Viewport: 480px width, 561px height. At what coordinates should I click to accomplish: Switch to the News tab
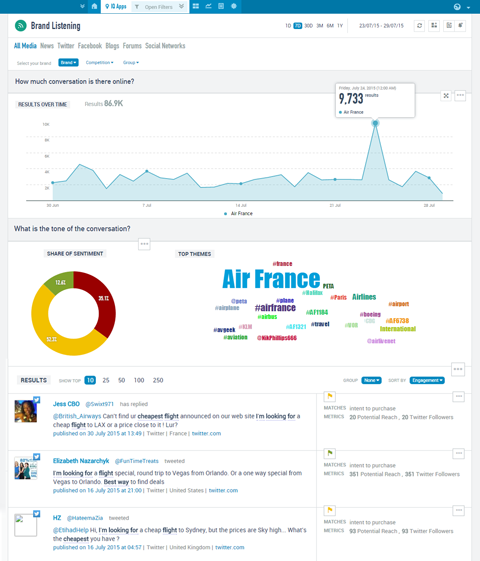tap(47, 46)
